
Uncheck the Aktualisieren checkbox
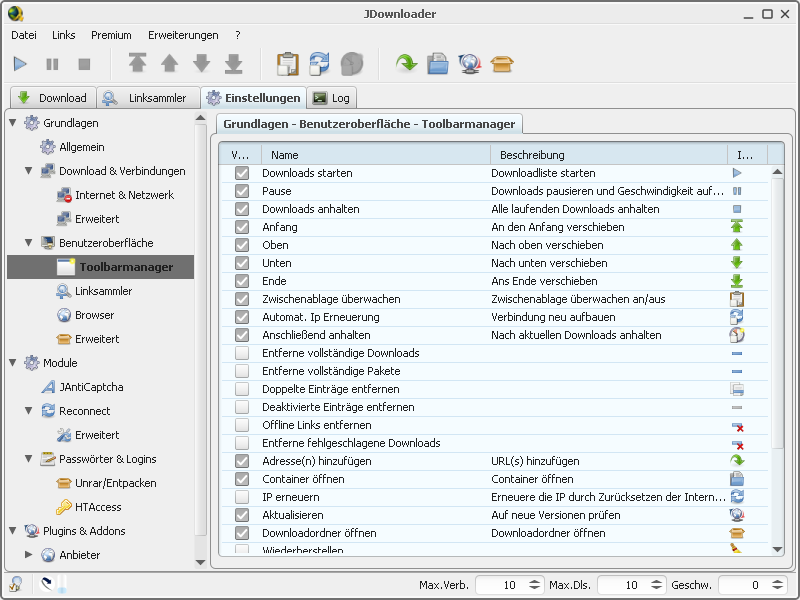242,515
